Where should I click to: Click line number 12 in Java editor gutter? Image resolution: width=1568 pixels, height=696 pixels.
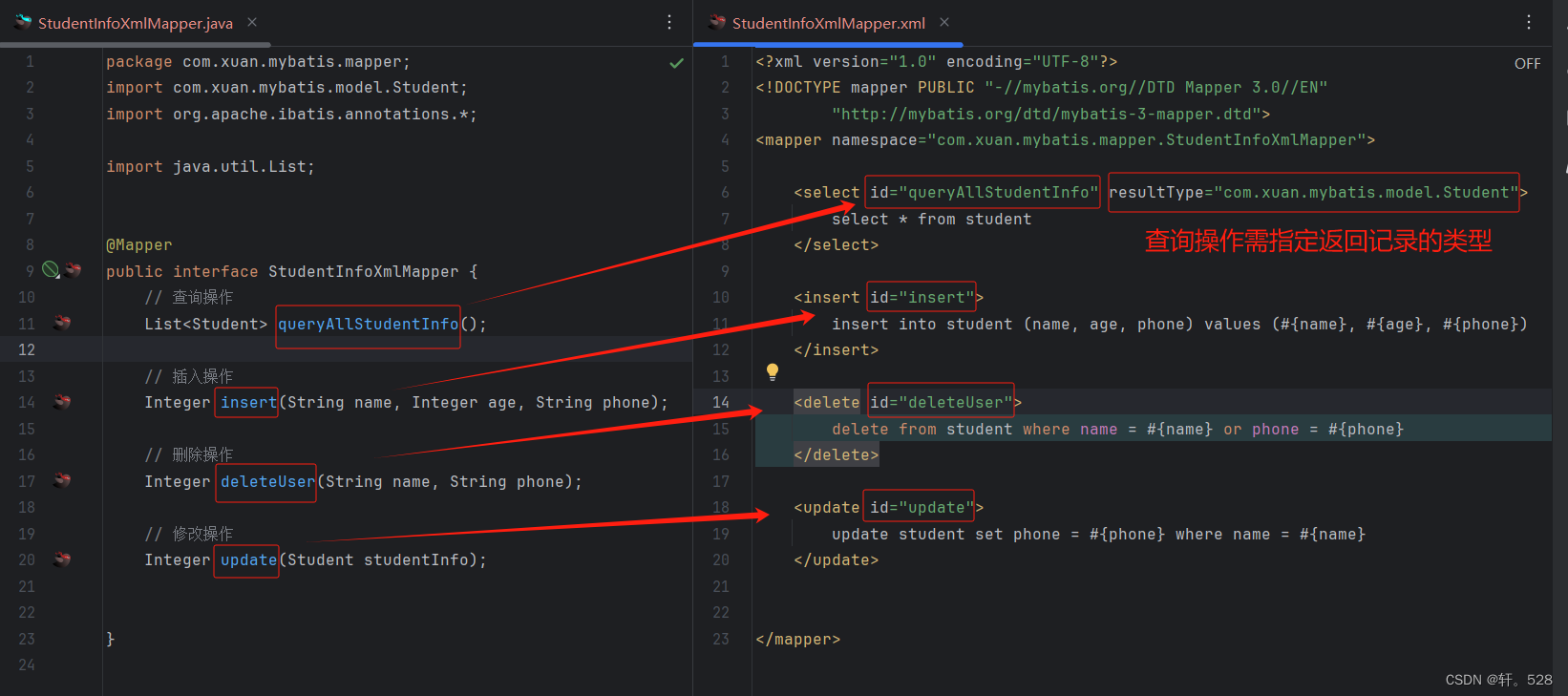coord(27,349)
